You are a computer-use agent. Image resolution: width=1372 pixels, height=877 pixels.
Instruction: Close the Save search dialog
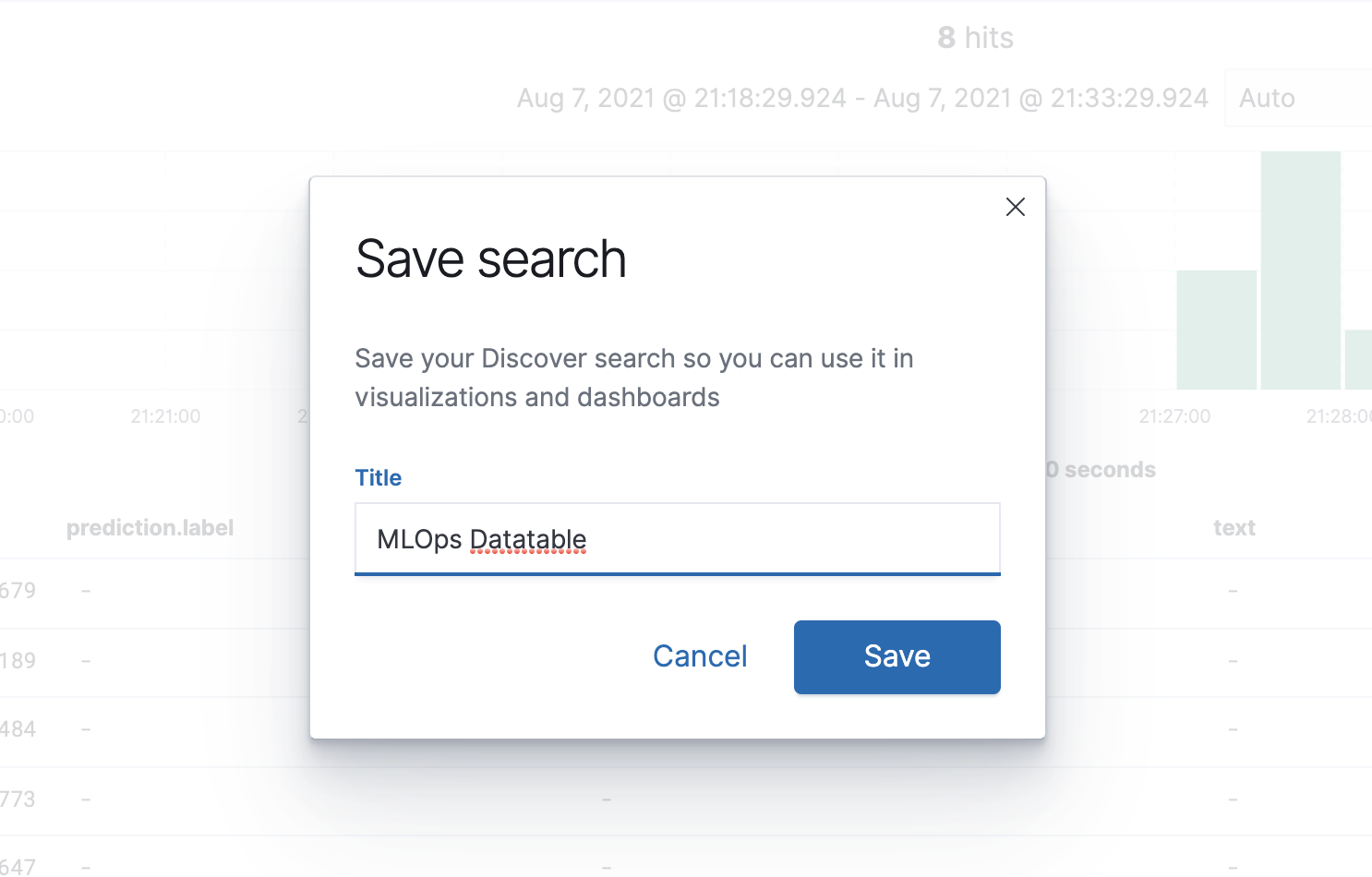(x=1015, y=207)
